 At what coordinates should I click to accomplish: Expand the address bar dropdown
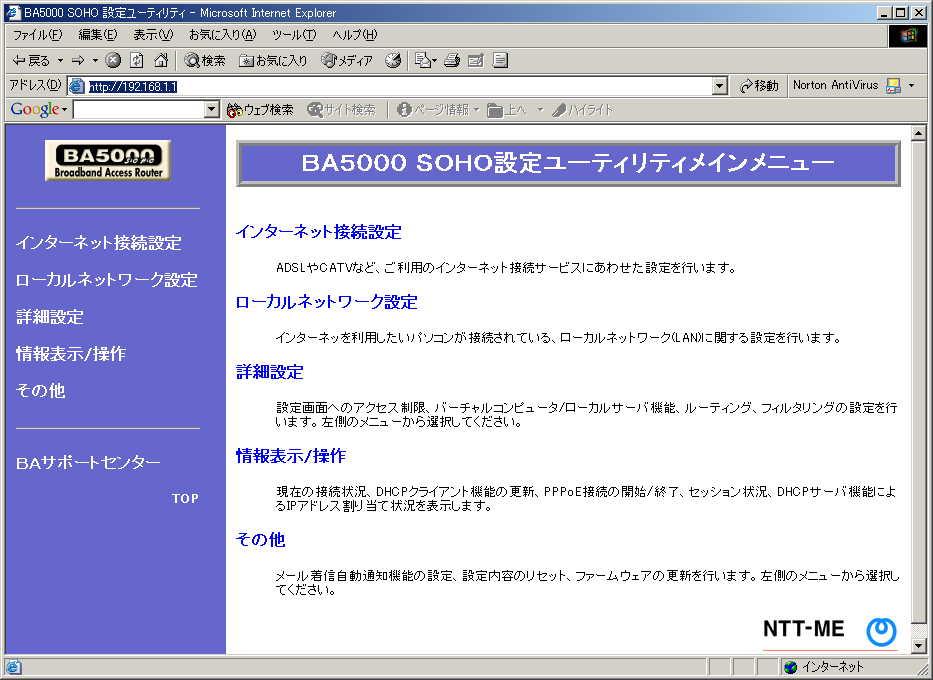point(720,87)
